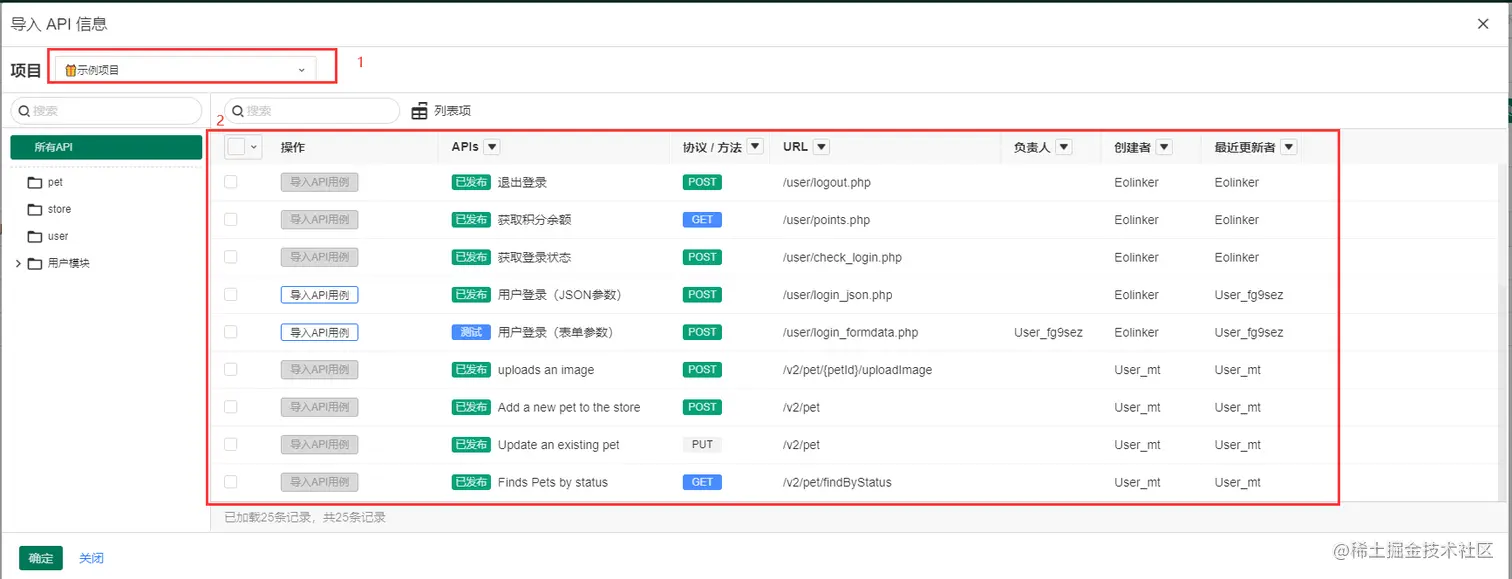Image resolution: width=1512 pixels, height=579 pixels.
Task: Expand the 用户模块 folder in the tree
Action: 16,264
